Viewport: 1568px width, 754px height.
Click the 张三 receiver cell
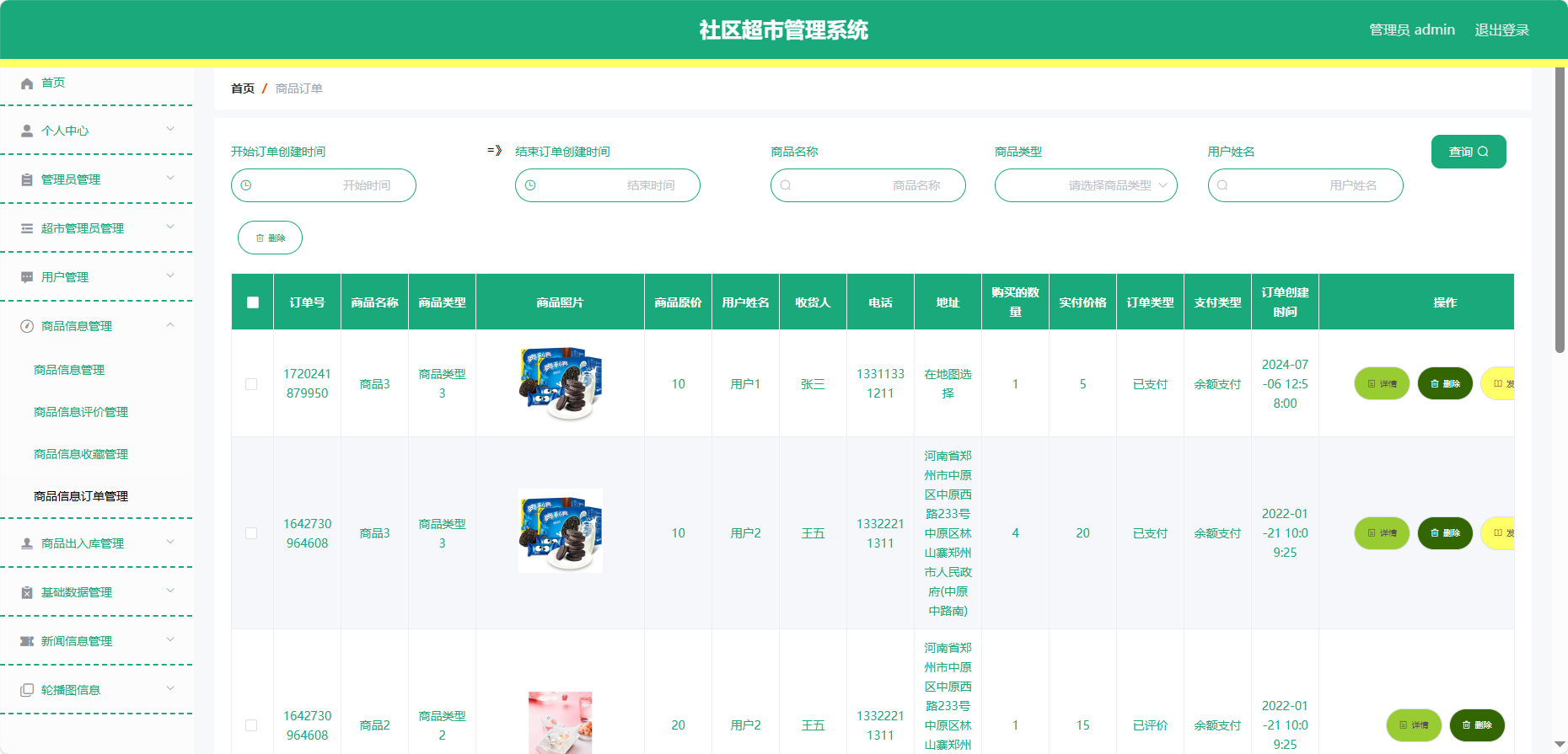coord(814,384)
